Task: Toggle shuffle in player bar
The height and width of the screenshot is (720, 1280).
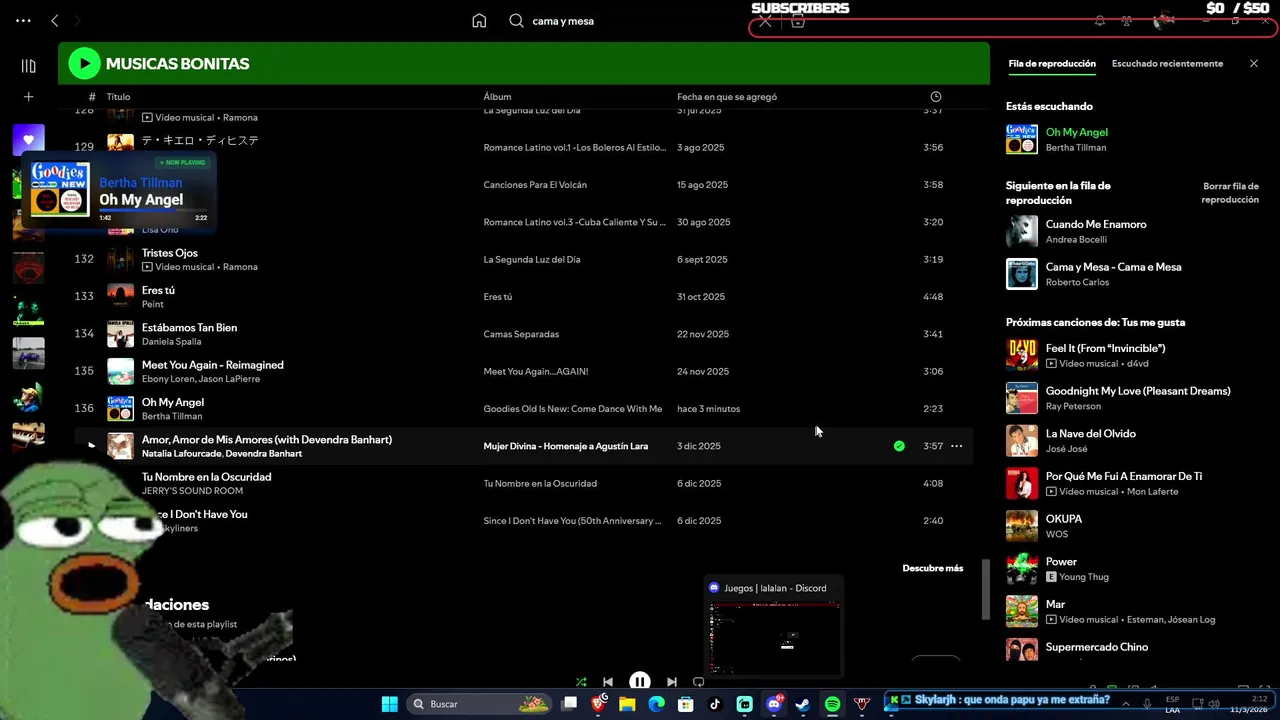Action: point(581,682)
